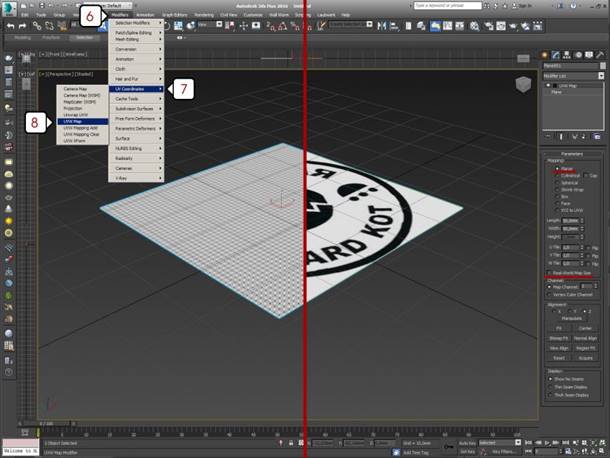Open the Modify tab in command panel

pyautogui.click(x=556, y=55)
